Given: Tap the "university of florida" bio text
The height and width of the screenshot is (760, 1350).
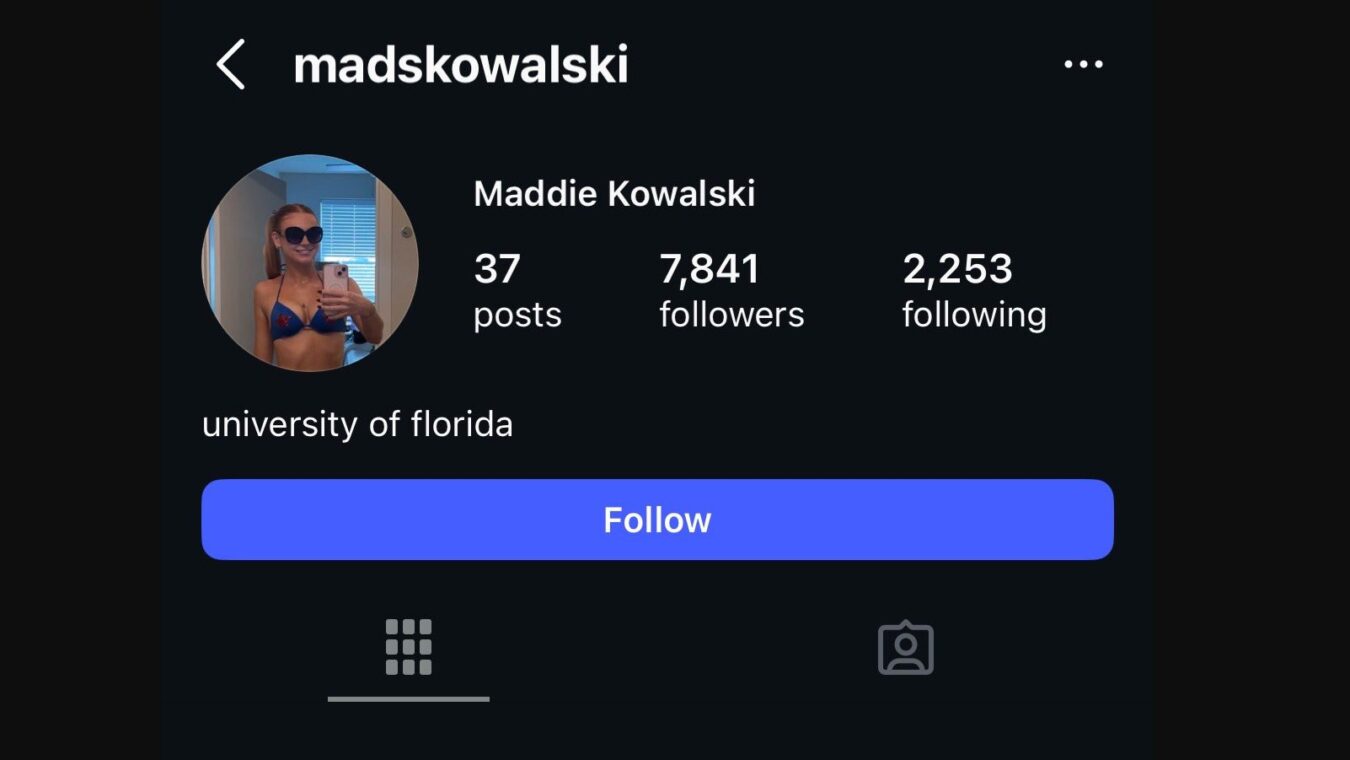Looking at the screenshot, I should (357, 424).
